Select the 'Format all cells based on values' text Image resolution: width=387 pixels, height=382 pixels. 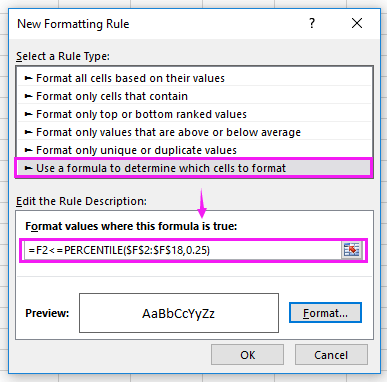(x=130, y=78)
